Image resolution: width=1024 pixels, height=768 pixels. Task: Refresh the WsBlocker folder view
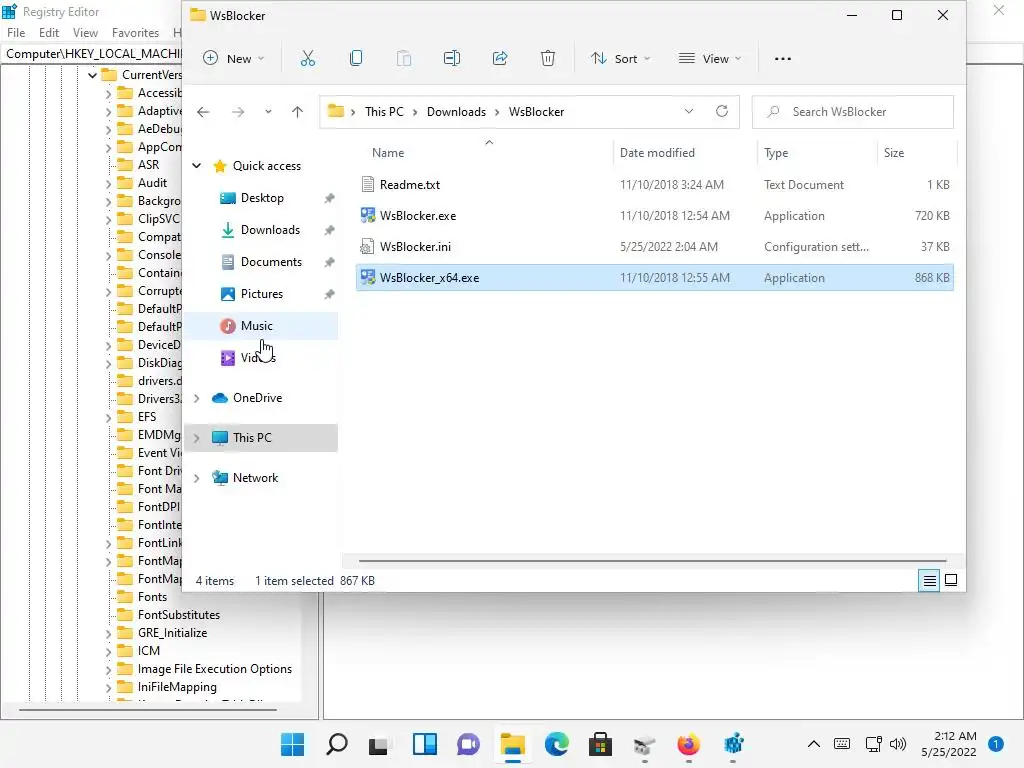point(722,112)
